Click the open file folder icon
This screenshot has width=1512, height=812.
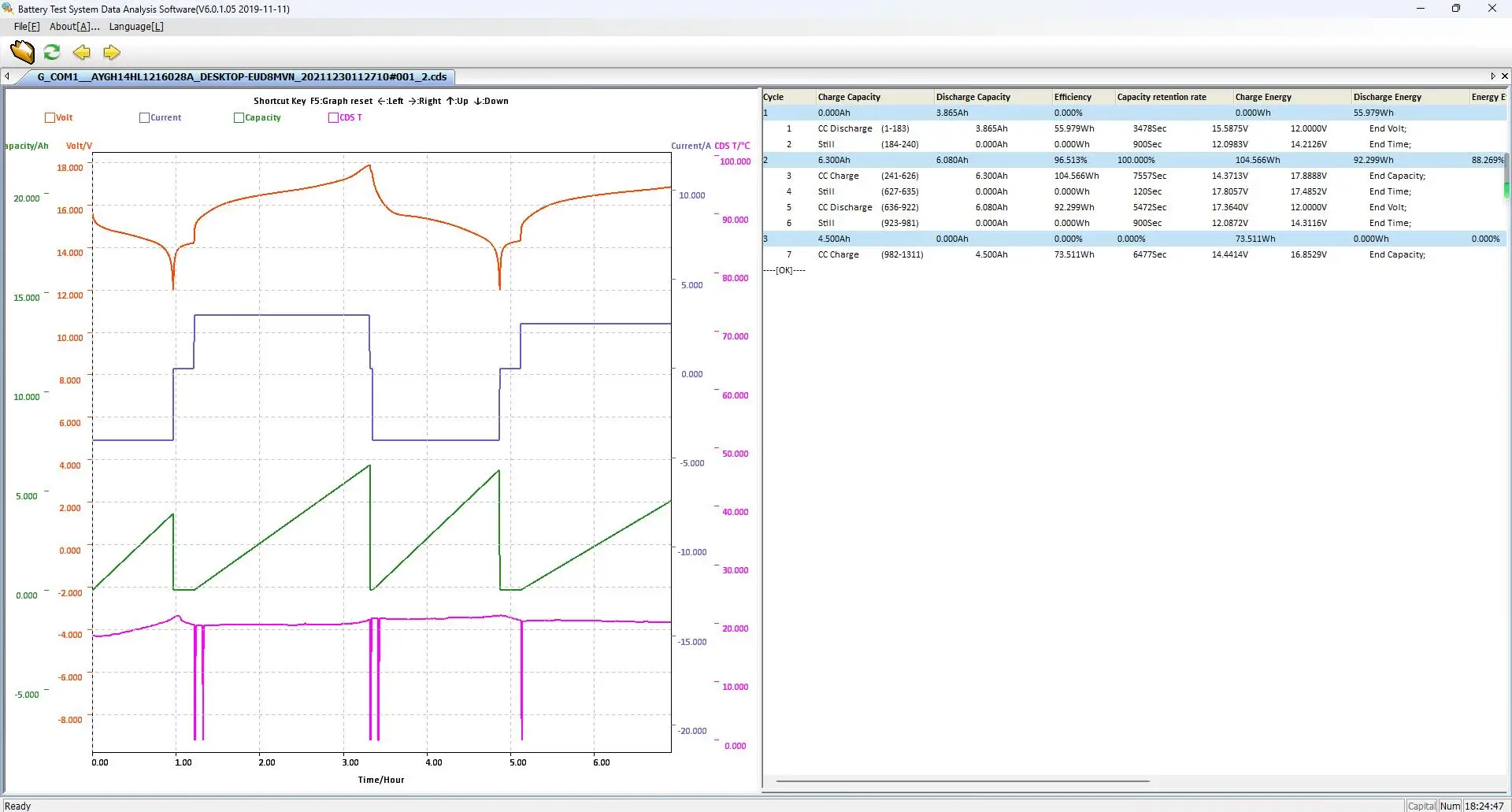[22, 53]
